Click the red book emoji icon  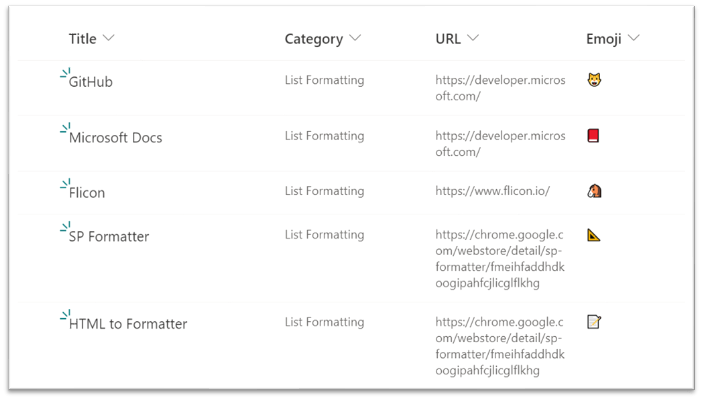pyautogui.click(x=593, y=135)
